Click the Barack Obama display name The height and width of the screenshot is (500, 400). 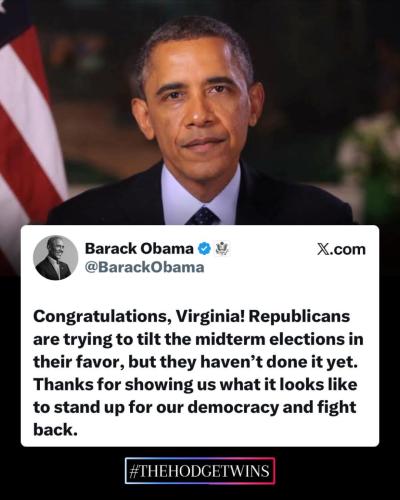click(139, 248)
